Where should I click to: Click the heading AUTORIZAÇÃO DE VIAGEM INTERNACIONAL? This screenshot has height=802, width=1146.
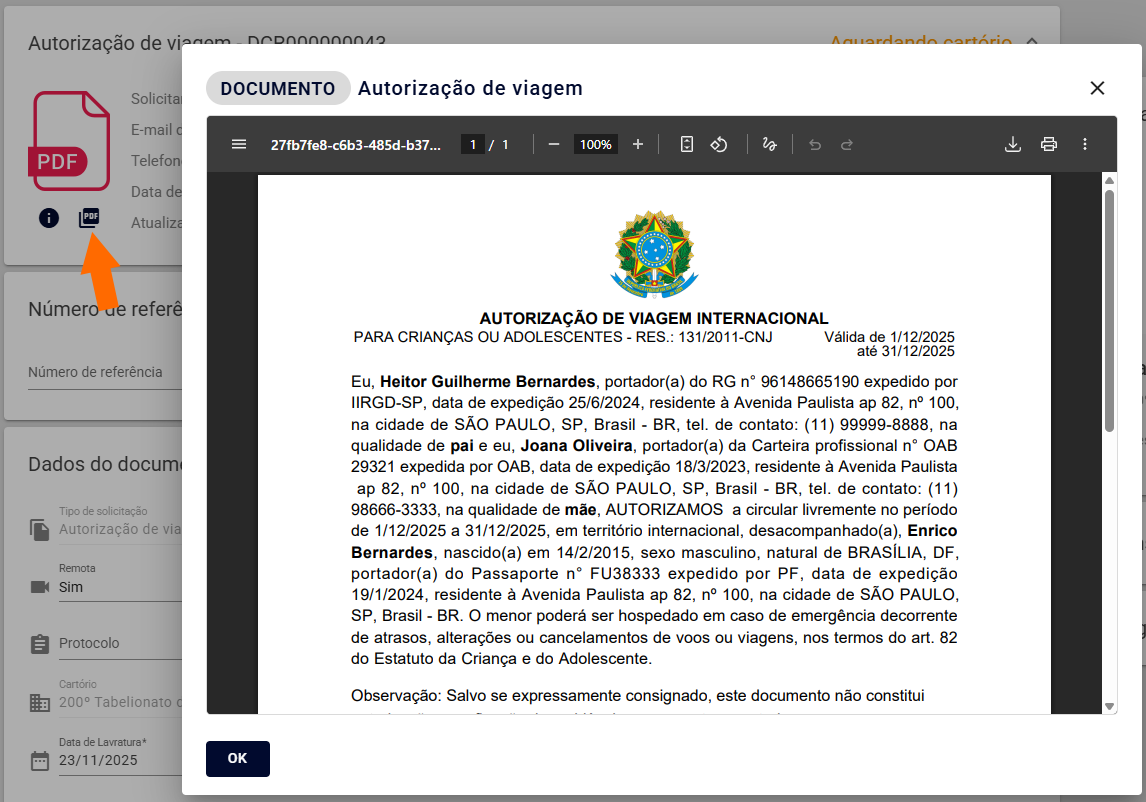point(654,319)
